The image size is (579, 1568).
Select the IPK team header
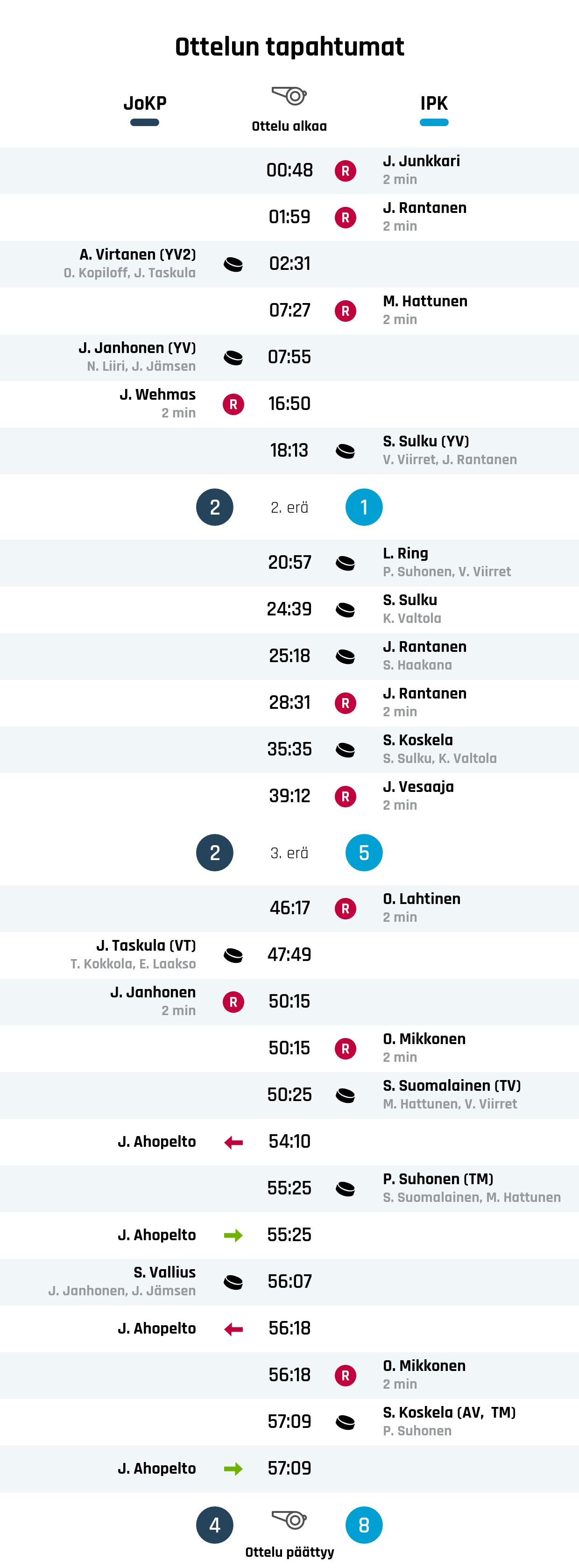(x=433, y=104)
